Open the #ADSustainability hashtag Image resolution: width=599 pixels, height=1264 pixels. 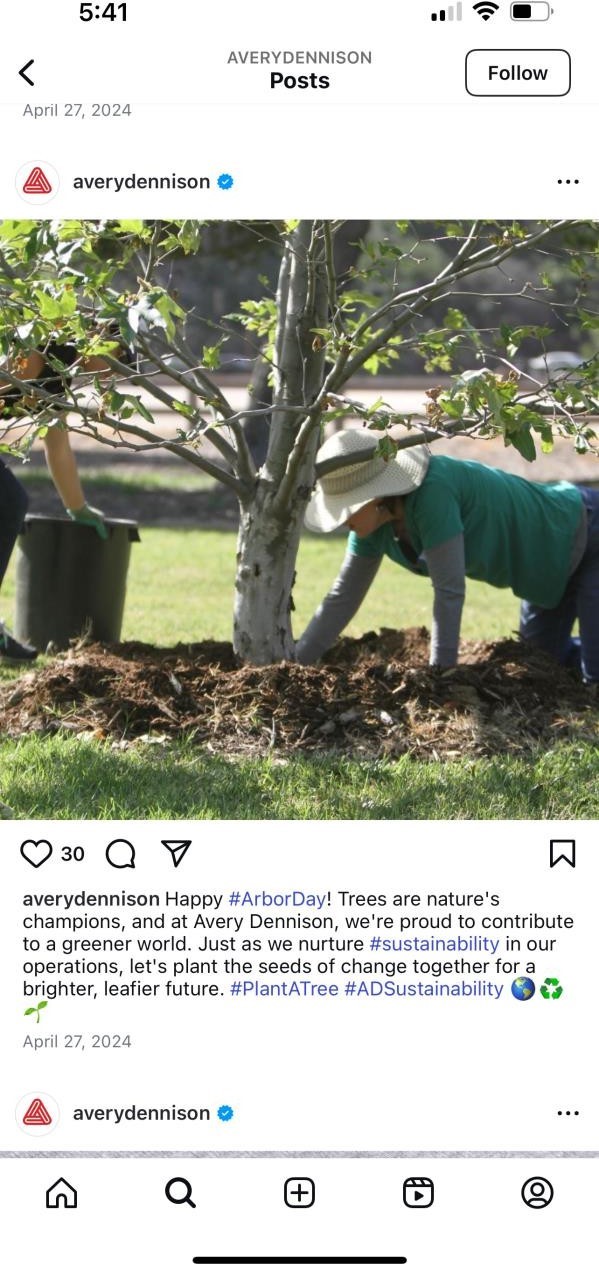424,988
